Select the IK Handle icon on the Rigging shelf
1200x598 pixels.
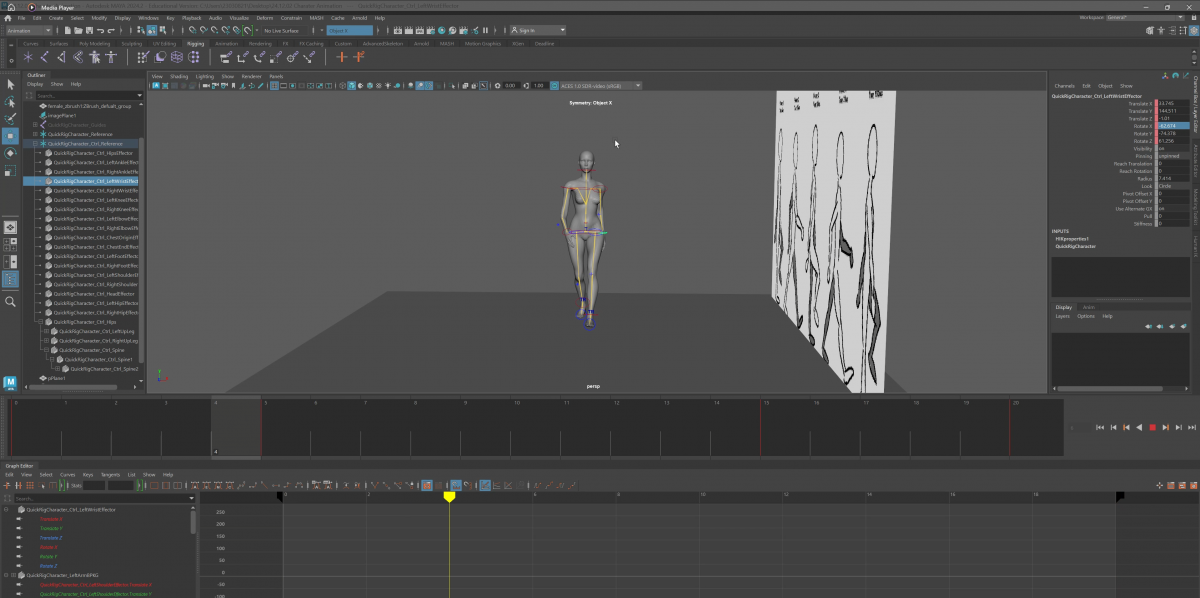click(61, 57)
